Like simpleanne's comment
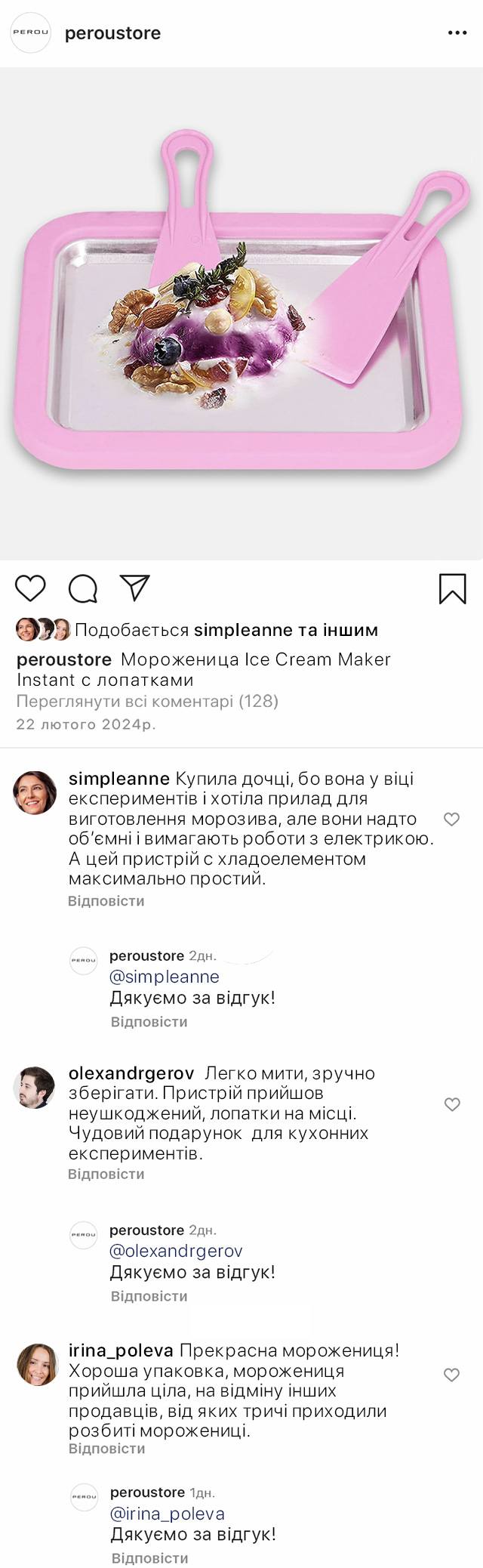Screen dimensions: 483x1568 point(451,819)
